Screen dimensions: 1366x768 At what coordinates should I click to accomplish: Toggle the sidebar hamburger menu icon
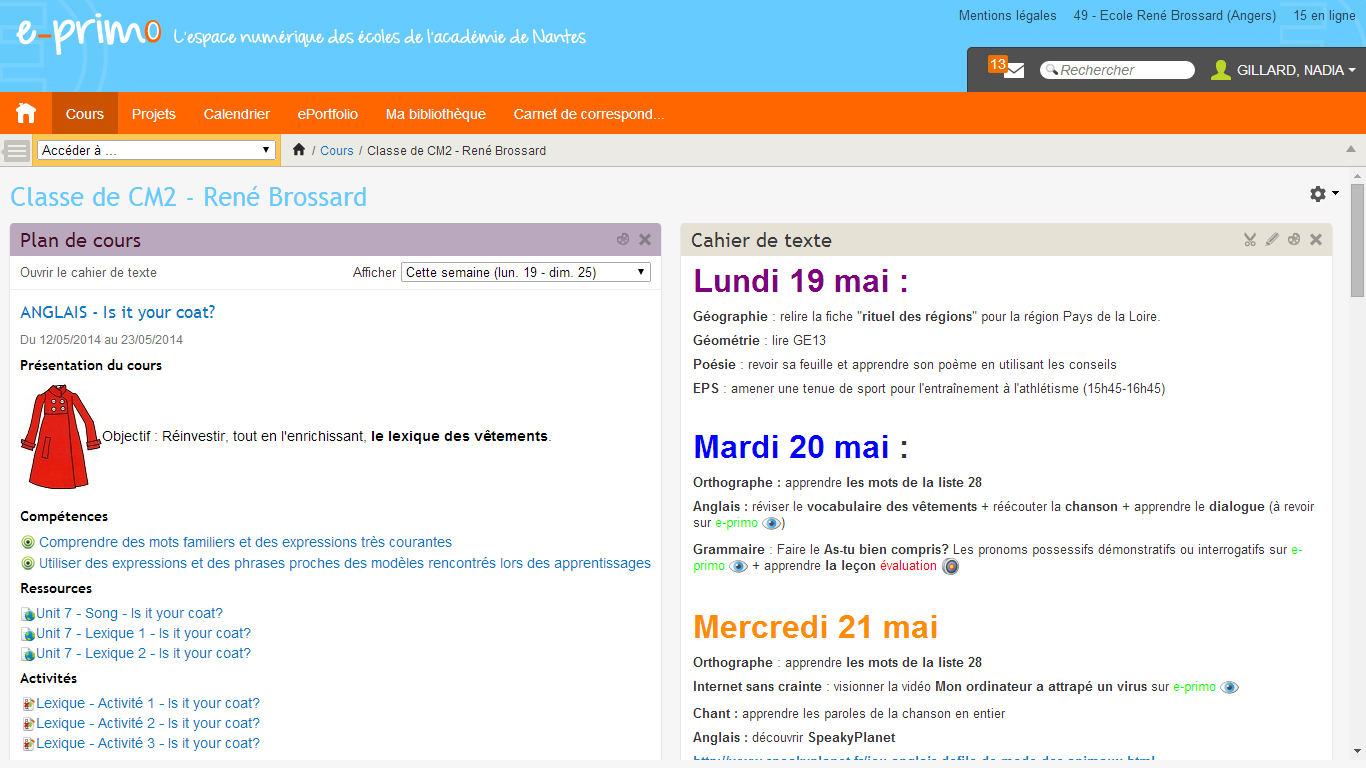click(x=17, y=151)
